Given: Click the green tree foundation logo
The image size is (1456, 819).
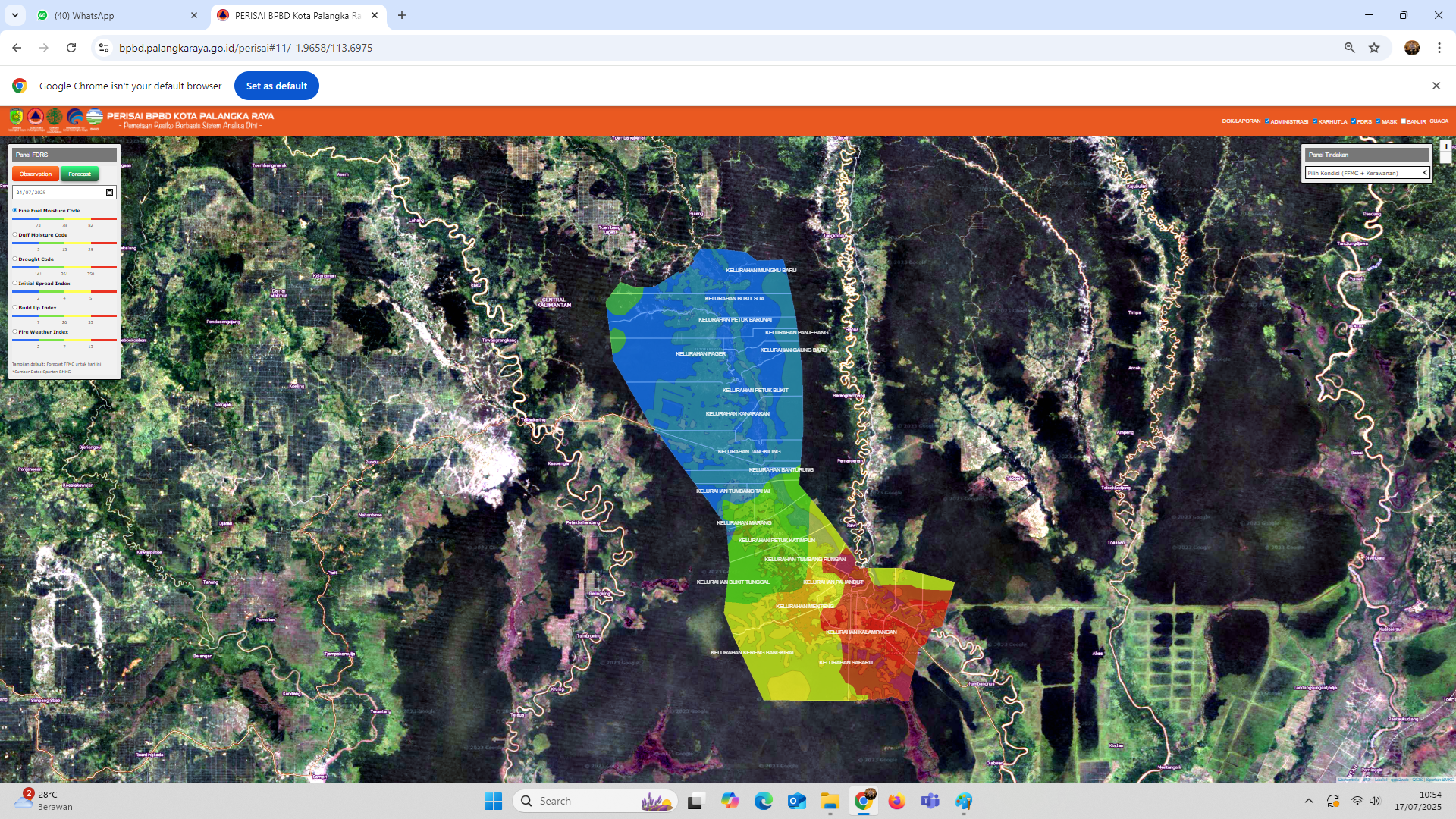Looking at the screenshot, I should 55,118.
